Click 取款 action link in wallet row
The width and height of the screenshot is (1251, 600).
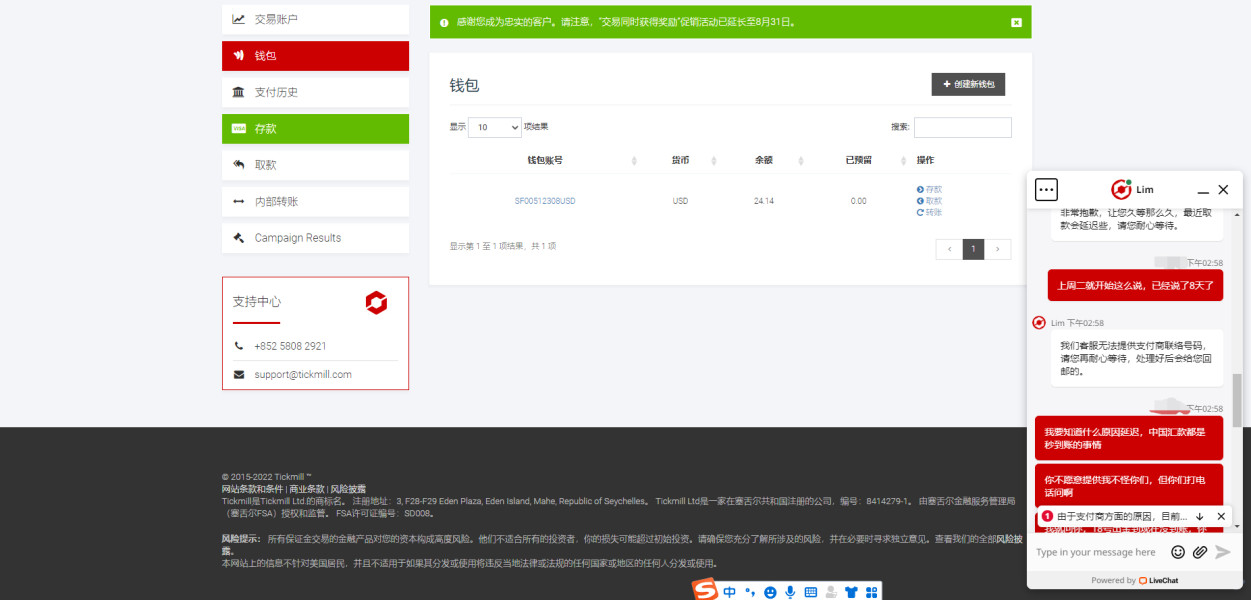coord(929,201)
